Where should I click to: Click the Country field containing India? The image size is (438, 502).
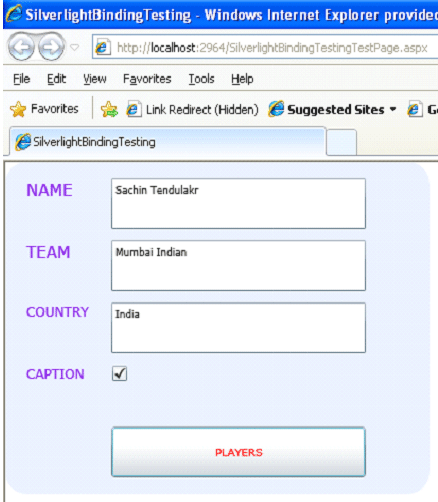click(238, 327)
